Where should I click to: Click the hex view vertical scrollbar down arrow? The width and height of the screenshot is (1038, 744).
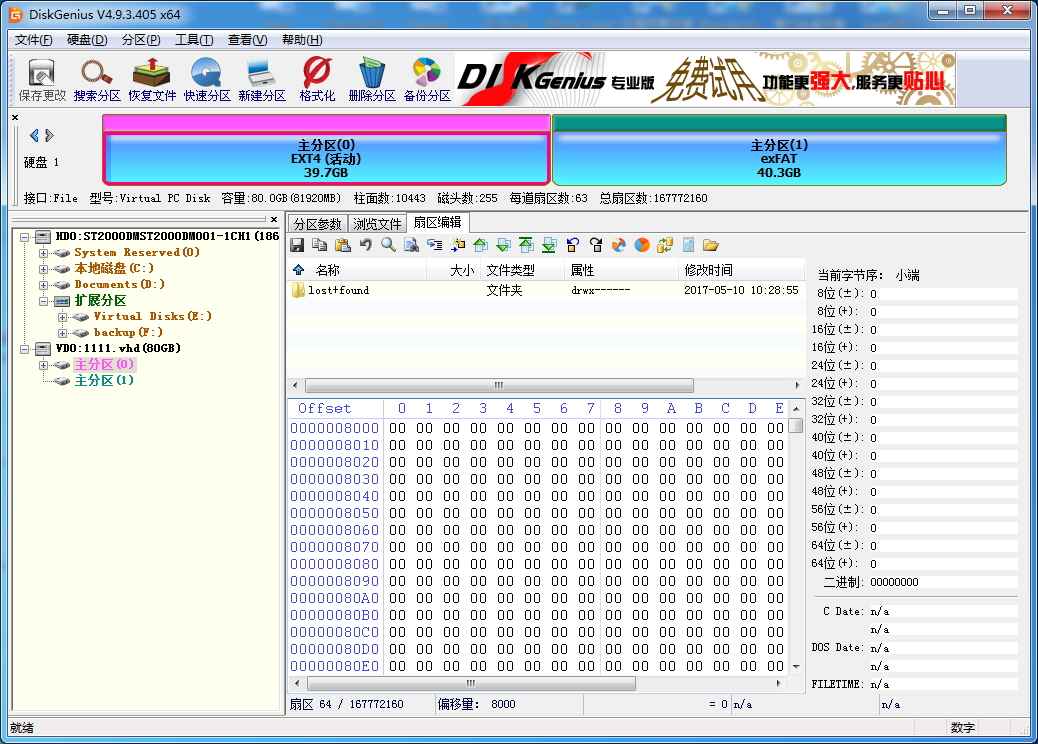pyautogui.click(x=796, y=667)
